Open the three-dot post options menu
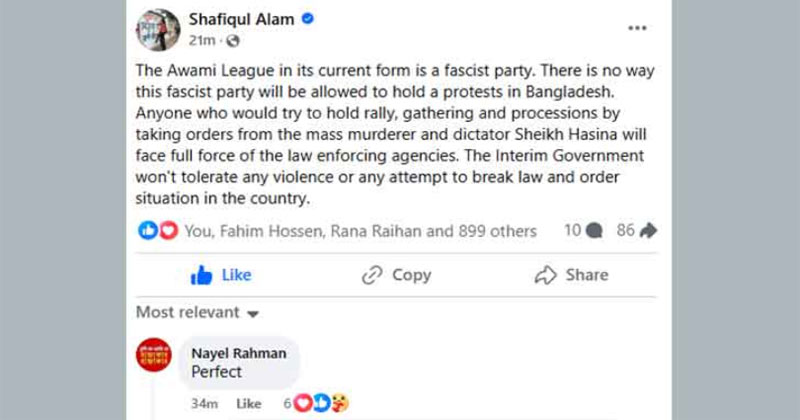 click(637, 29)
